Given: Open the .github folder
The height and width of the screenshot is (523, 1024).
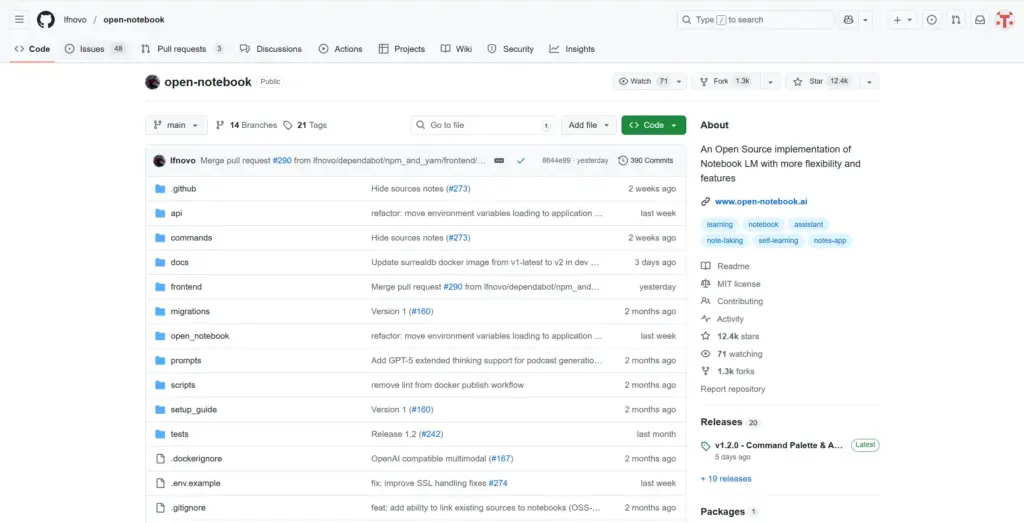Looking at the screenshot, I should tap(183, 189).
